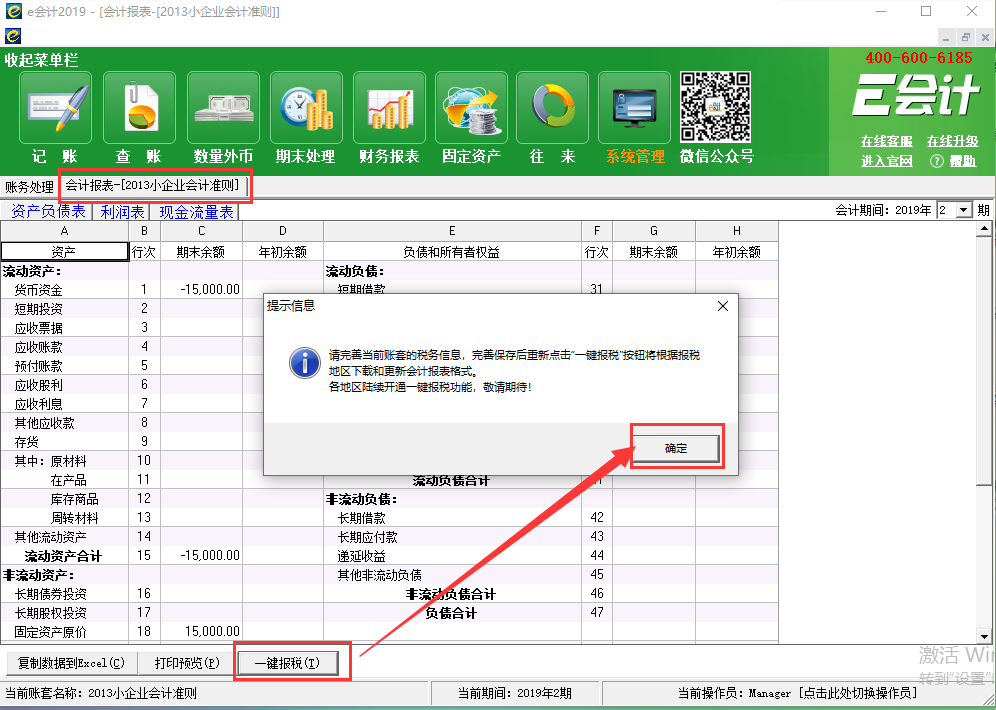996x710 pixels.
Task: Click the 微信公众号 QR code
Action: pyautogui.click(x=715, y=107)
